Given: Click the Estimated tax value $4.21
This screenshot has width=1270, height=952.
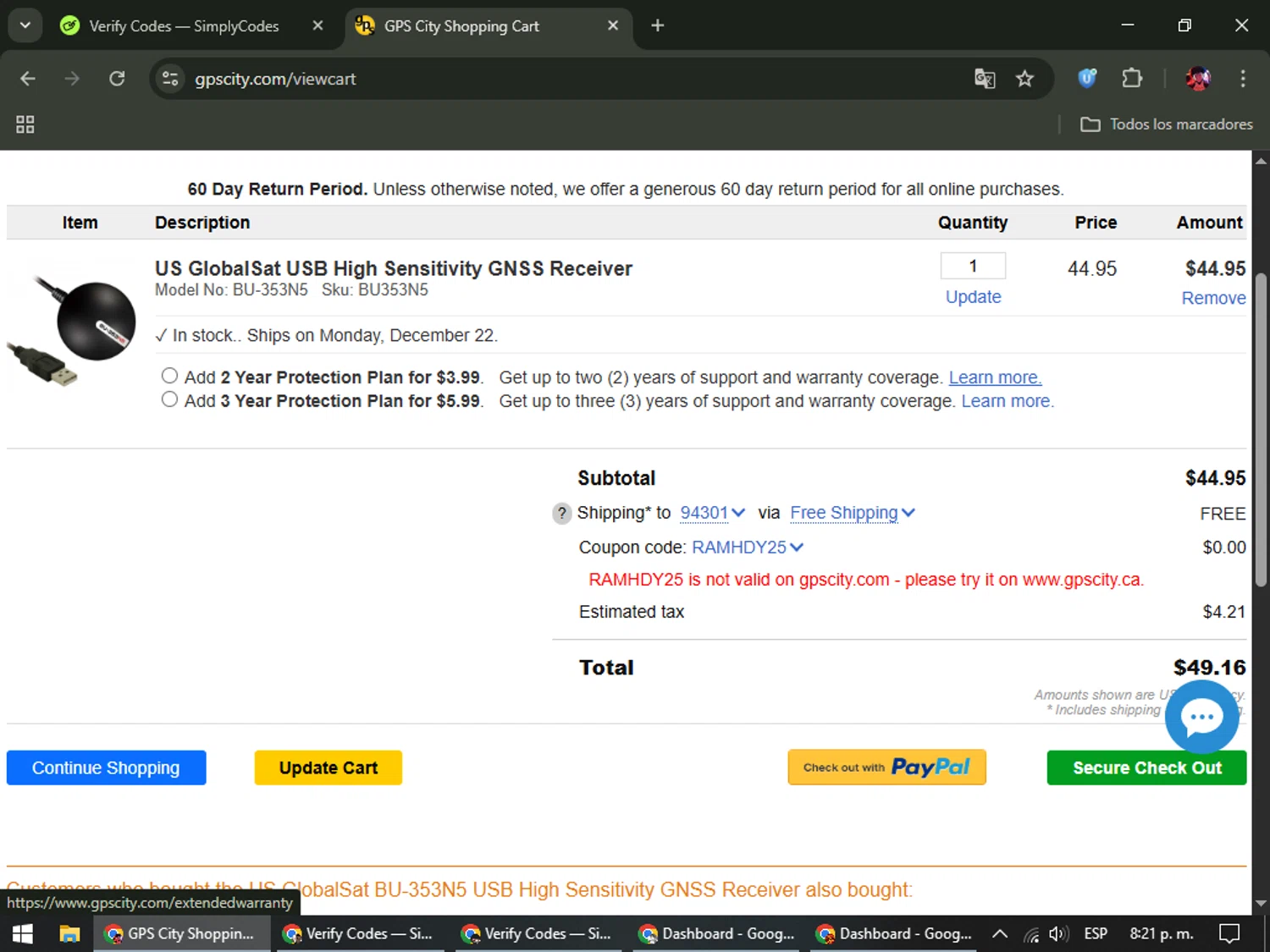Looking at the screenshot, I should click(1223, 612).
